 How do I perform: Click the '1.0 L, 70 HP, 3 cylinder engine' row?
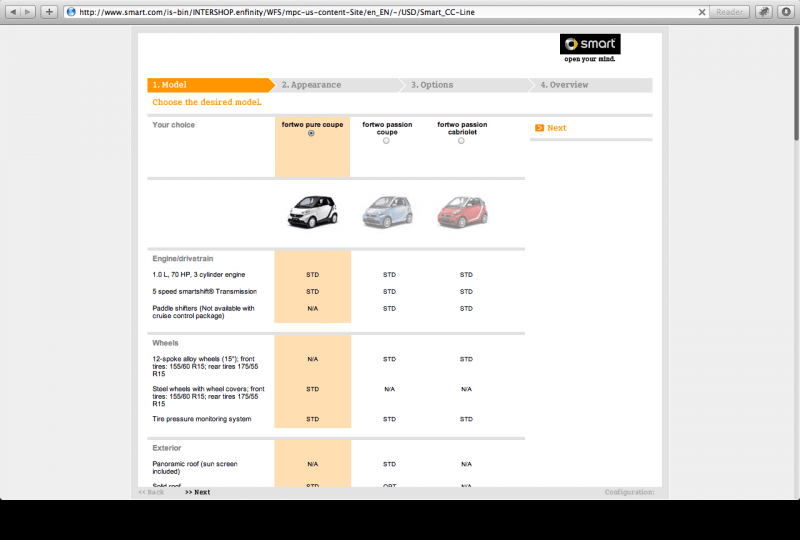198,275
